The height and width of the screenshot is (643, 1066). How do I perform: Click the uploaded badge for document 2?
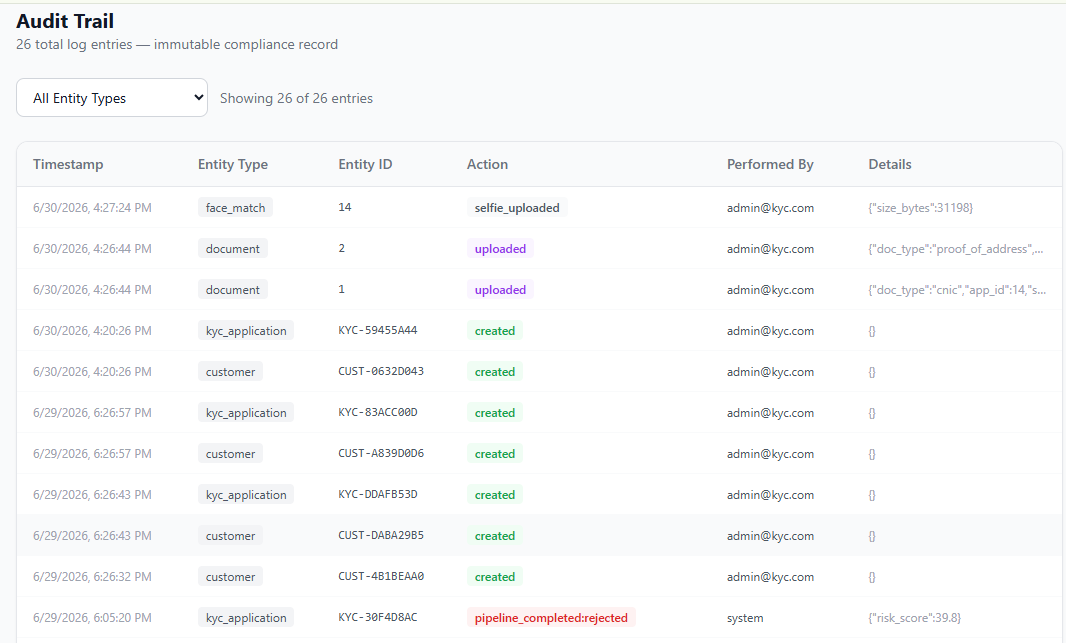click(x=500, y=249)
